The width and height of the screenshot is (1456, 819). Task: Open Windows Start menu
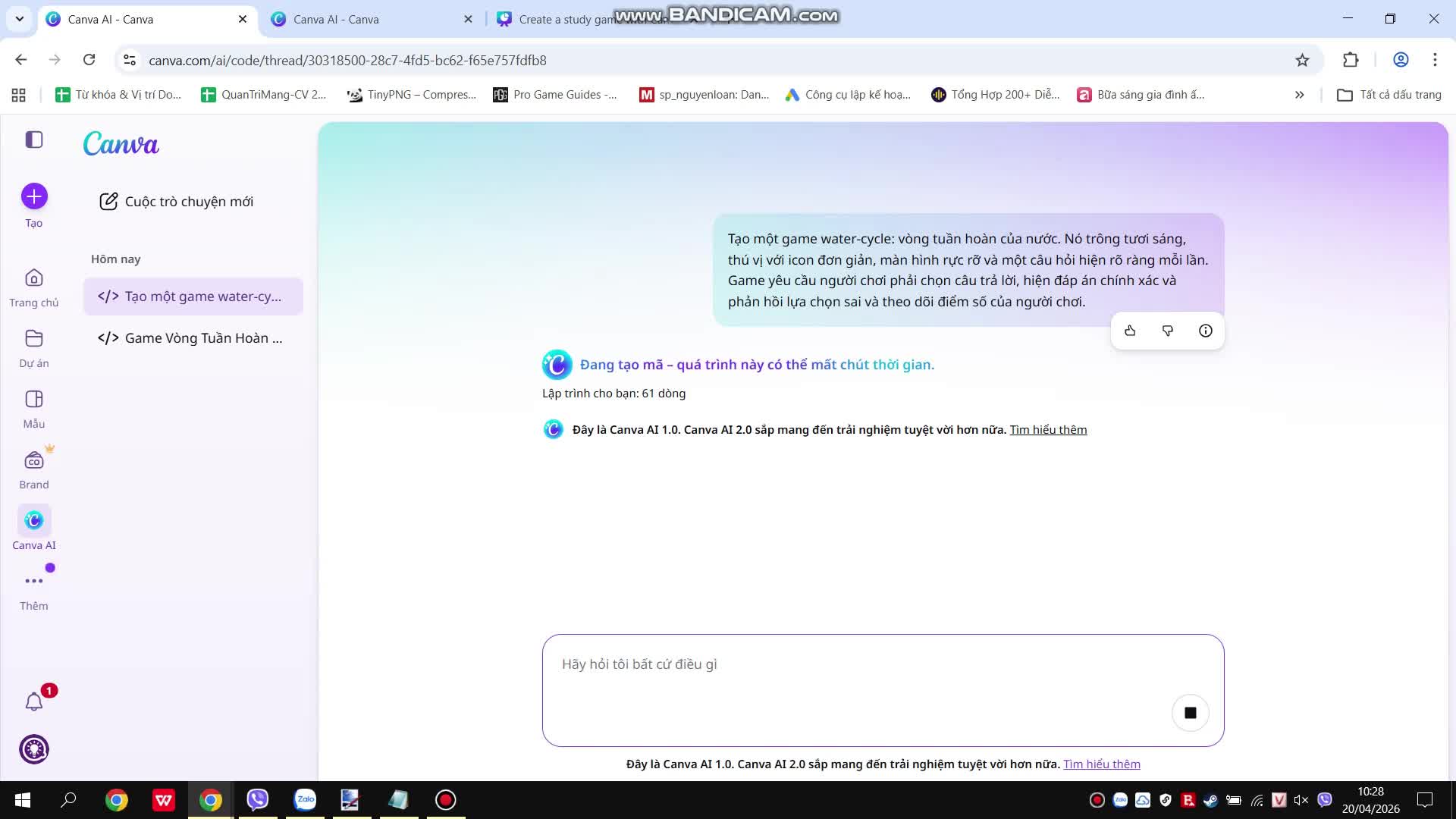pos(23,800)
